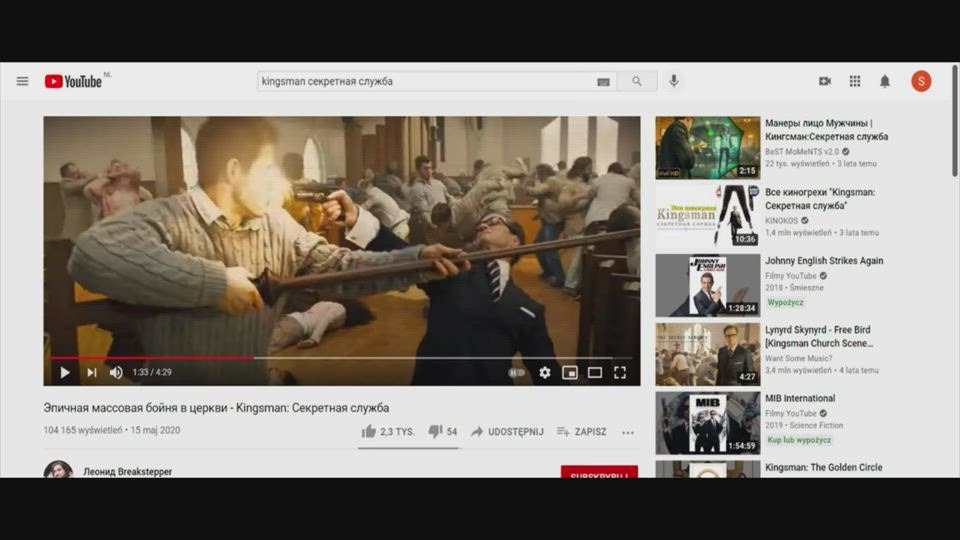This screenshot has height=540, width=960.
Task: Mute the video volume
Action: [116, 373]
